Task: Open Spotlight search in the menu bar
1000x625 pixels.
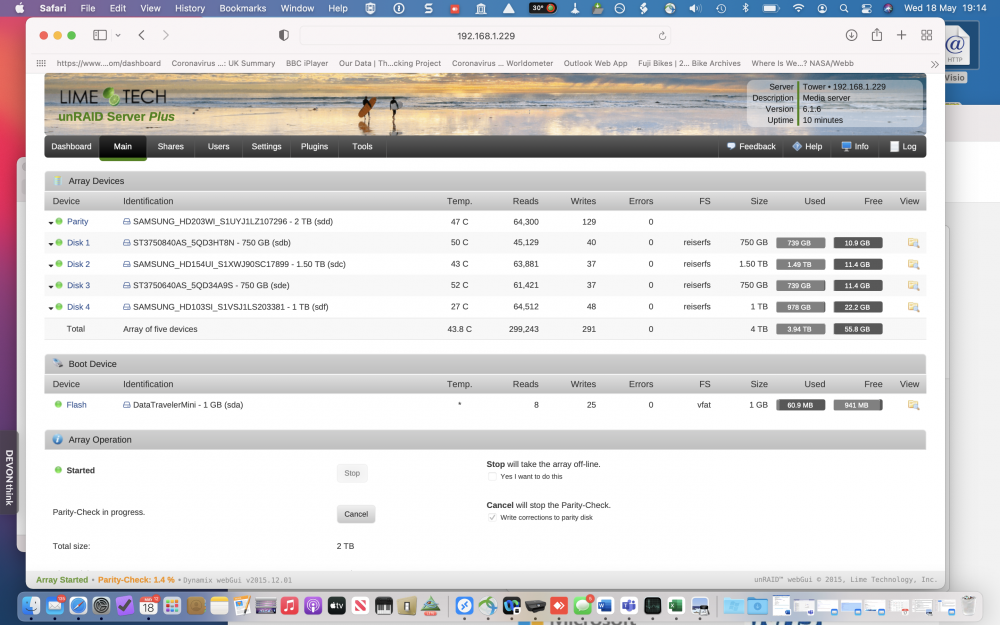Action: click(x=844, y=8)
